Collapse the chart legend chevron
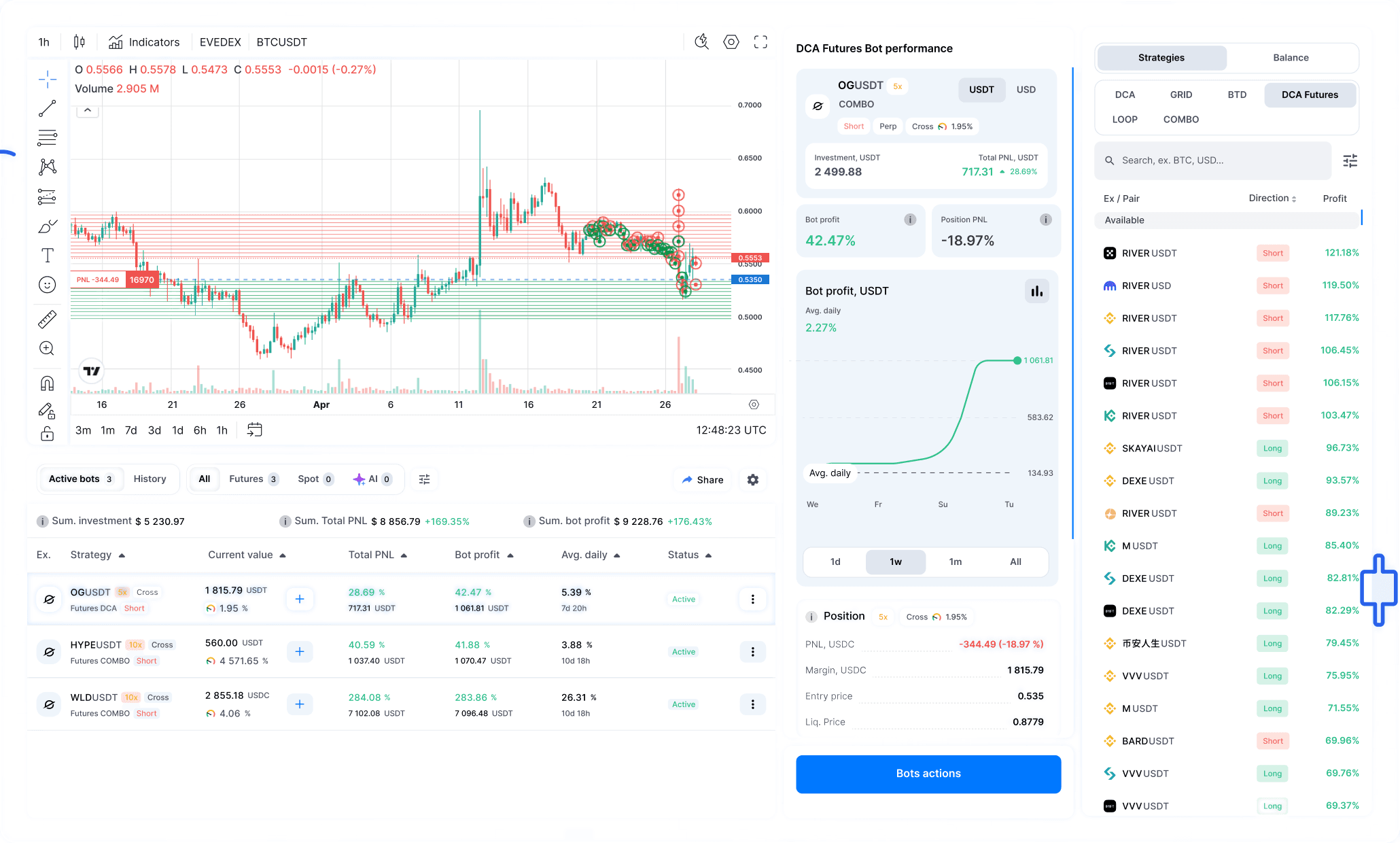 point(88,110)
